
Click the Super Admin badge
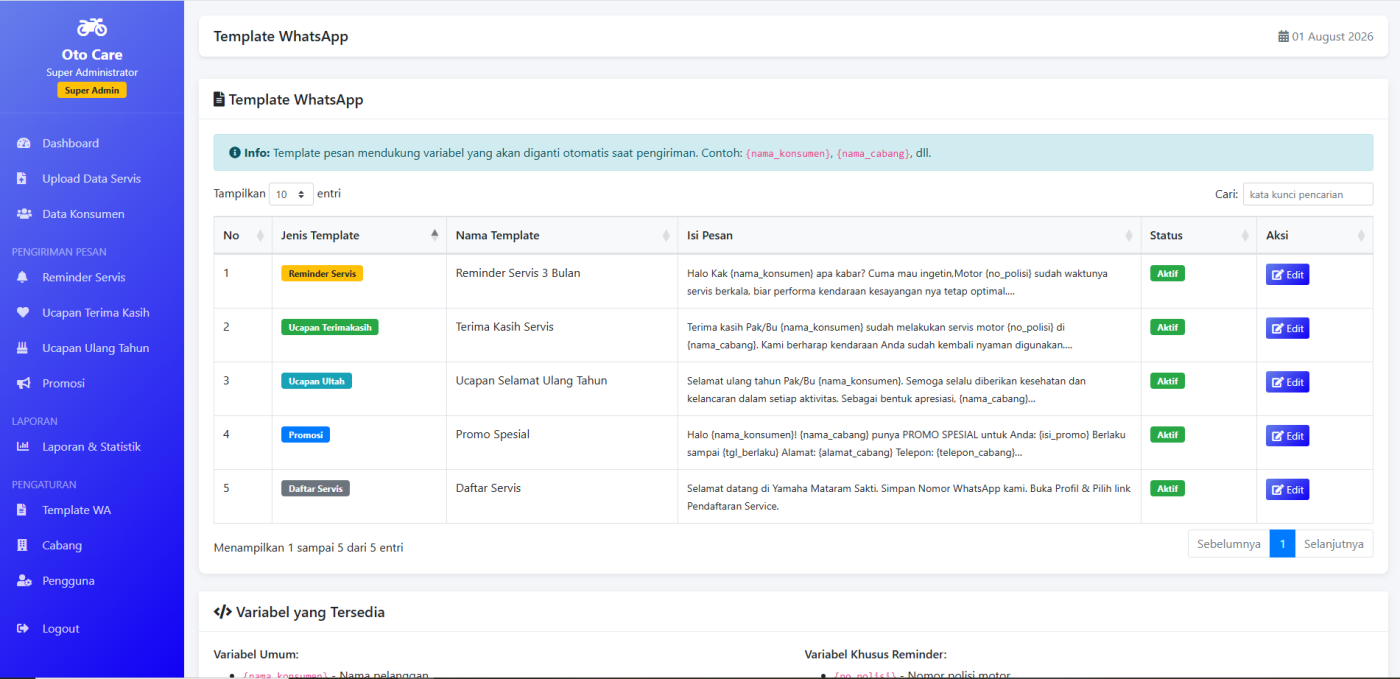[92, 90]
